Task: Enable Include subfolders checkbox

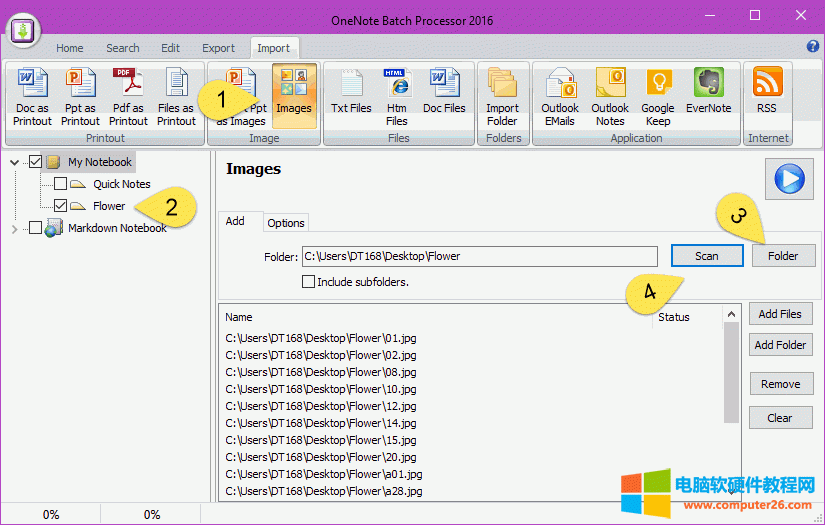Action: [309, 282]
